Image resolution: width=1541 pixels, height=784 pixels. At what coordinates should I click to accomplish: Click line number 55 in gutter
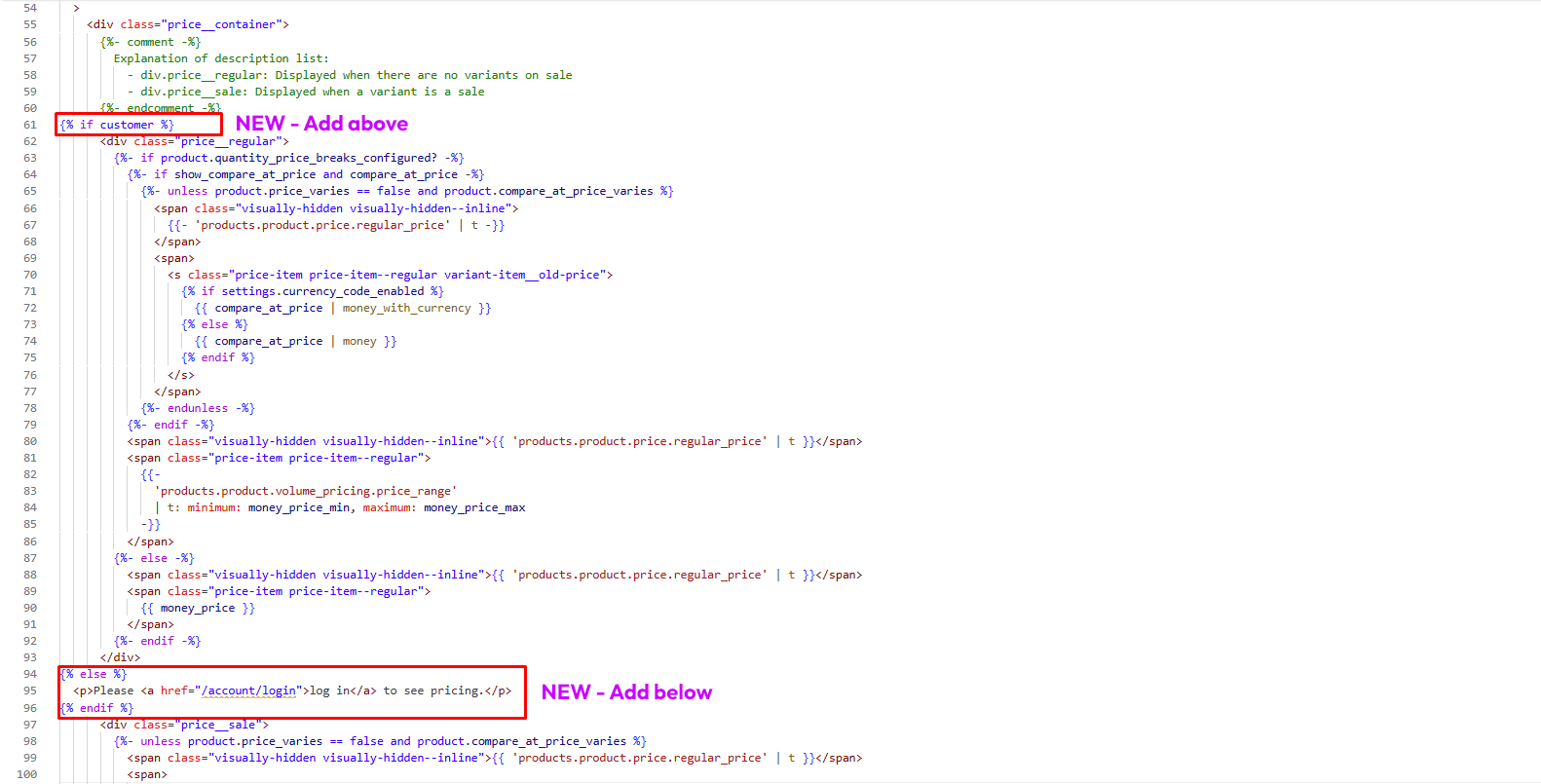pyautogui.click(x=29, y=24)
